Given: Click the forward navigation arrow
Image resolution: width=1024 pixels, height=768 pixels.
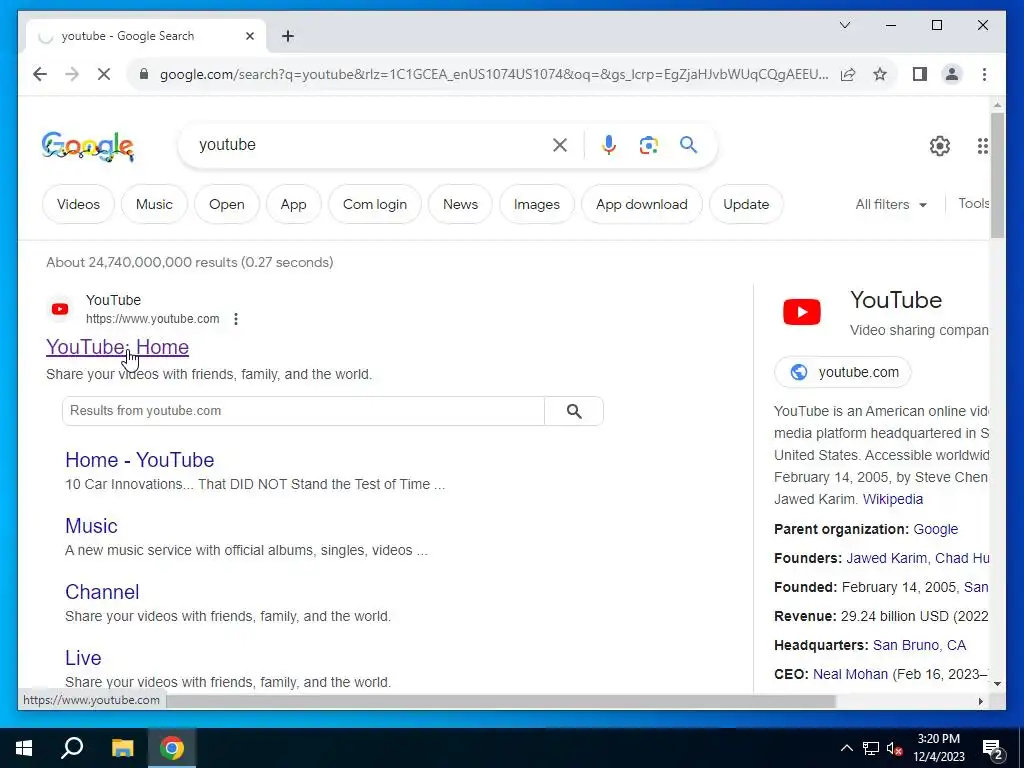Looking at the screenshot, I should (x=72, y=74).
